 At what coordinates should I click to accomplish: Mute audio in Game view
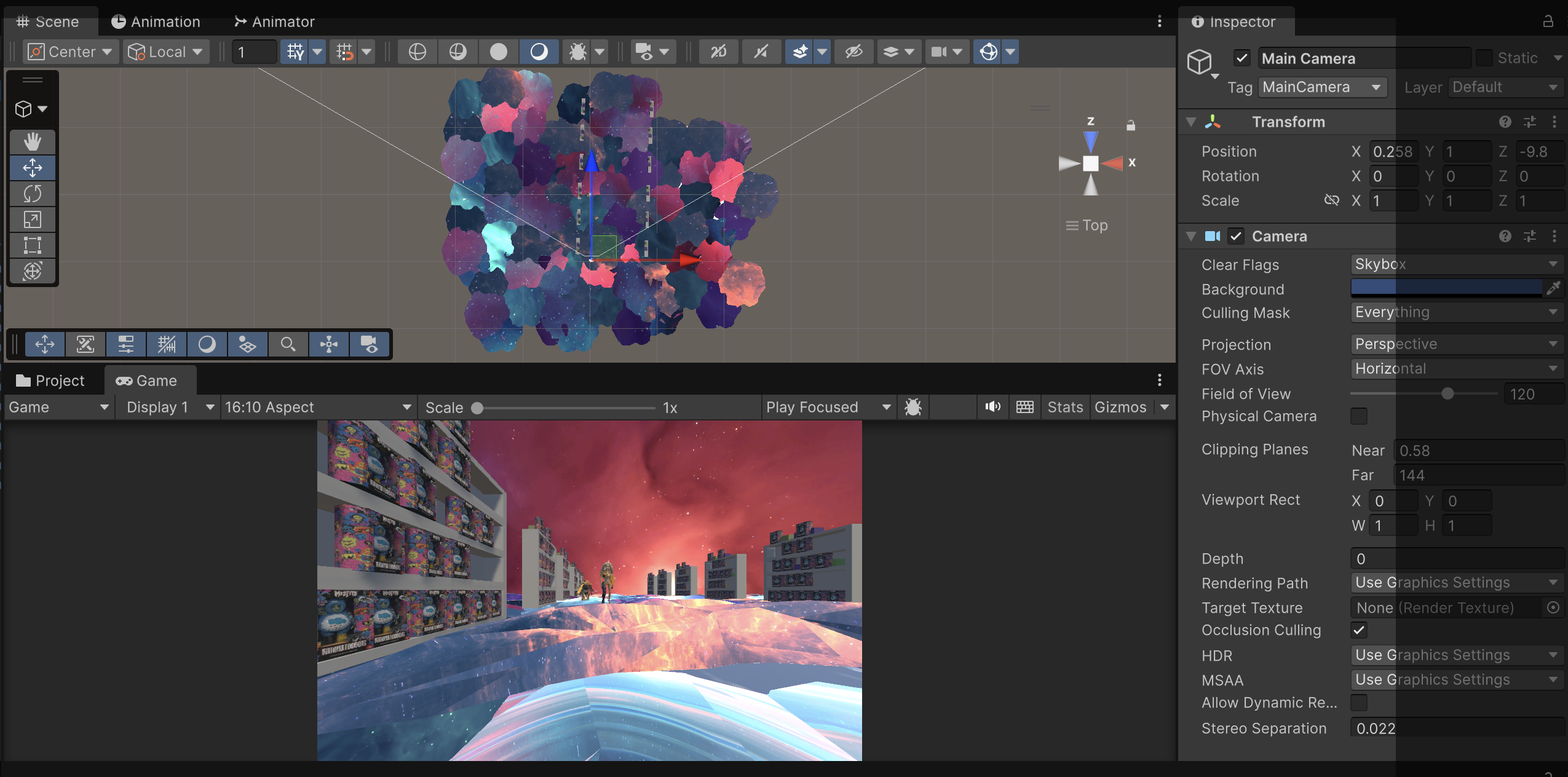coord(992,407)
